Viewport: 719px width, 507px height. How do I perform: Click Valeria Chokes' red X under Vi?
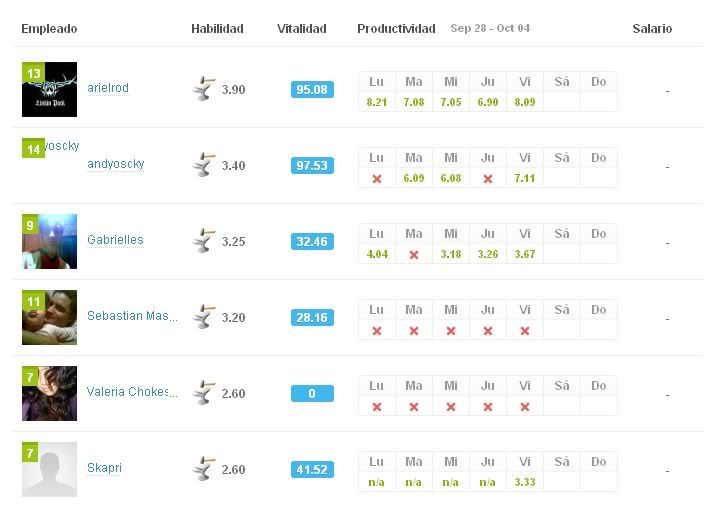point(525,407)
